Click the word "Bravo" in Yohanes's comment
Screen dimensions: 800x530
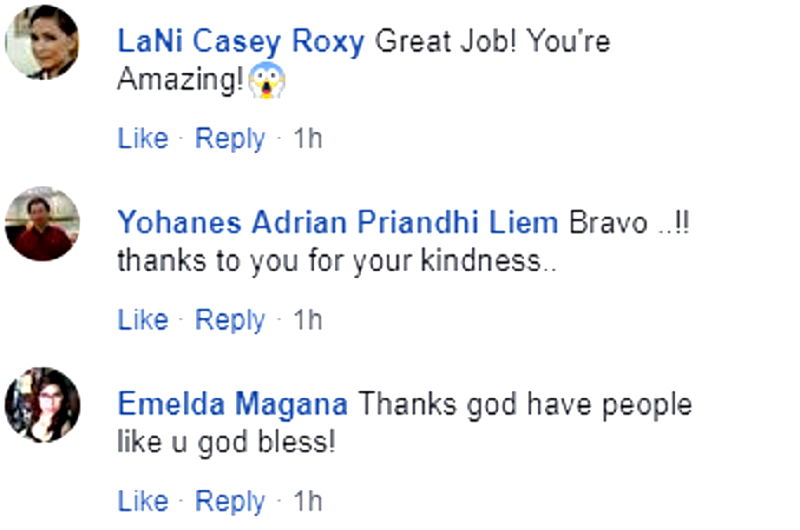[607, 223]
